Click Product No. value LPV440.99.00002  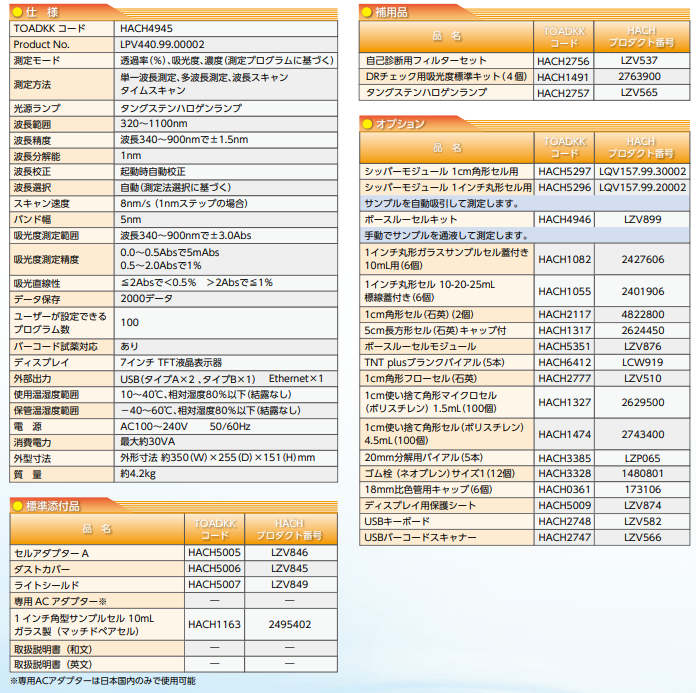click(164, 45)
